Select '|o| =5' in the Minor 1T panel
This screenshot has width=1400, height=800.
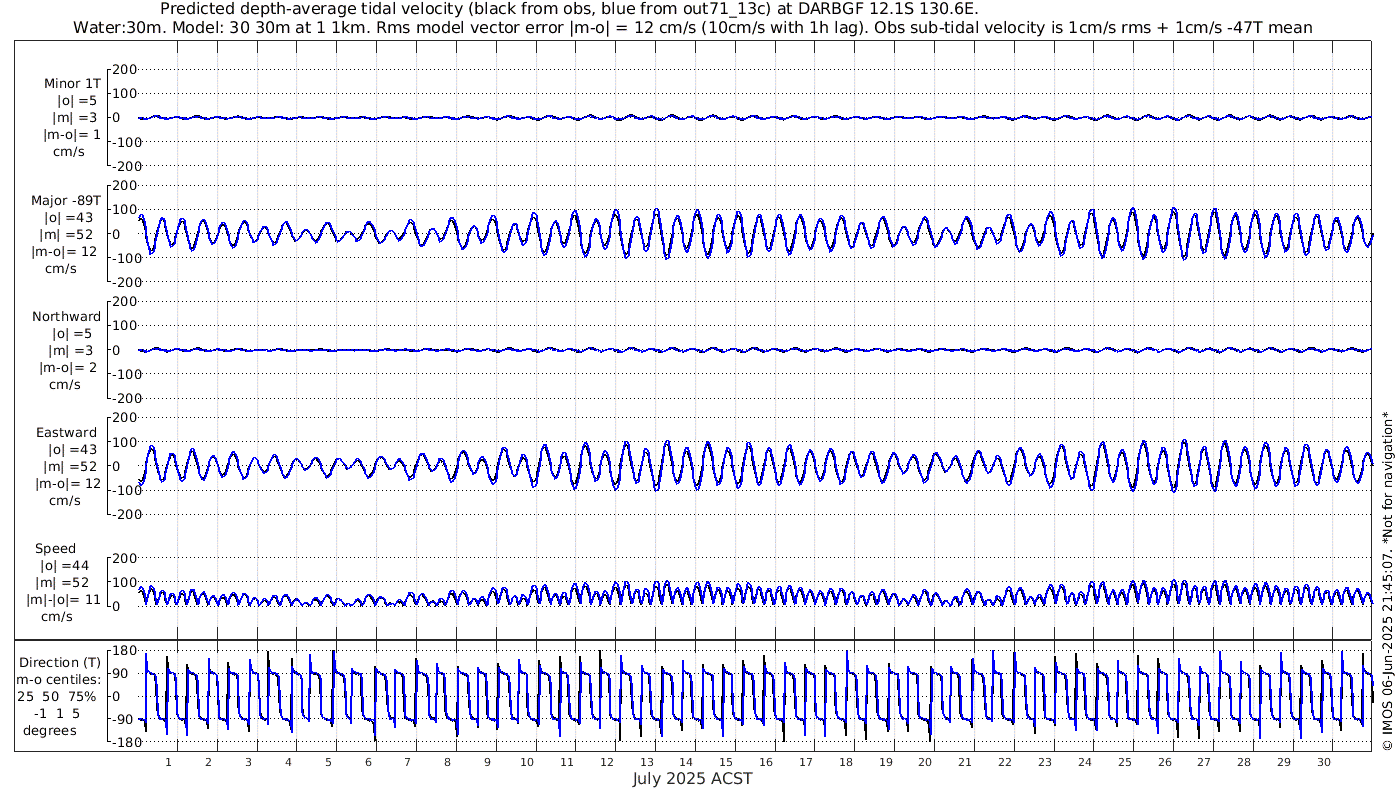point(77,101)
